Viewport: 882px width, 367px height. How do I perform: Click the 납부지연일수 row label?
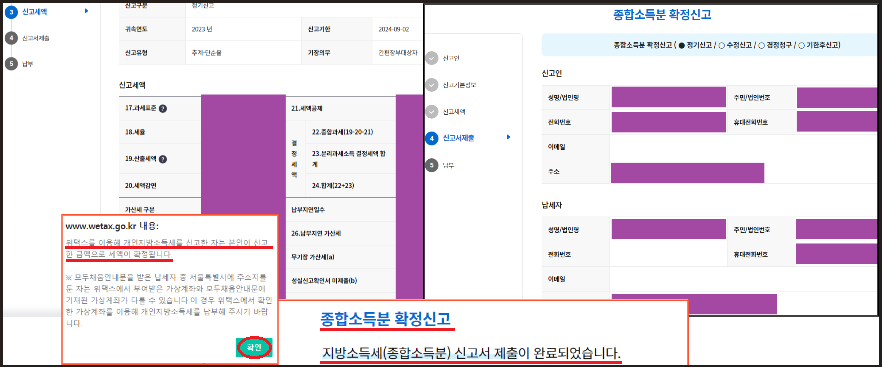308,209
